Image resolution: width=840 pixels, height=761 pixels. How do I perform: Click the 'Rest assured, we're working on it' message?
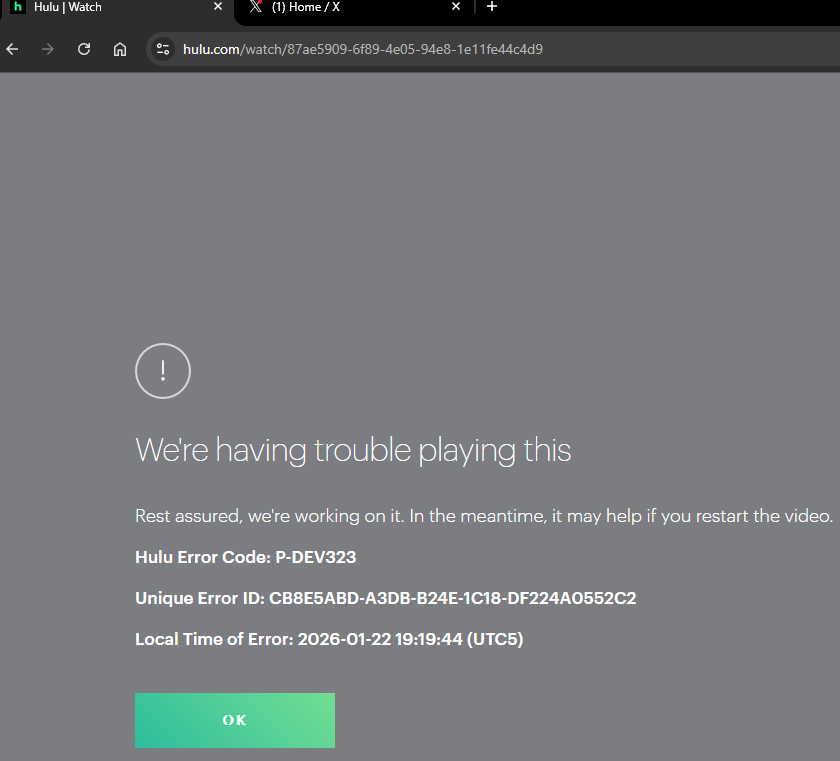click(x=484, y=516)
